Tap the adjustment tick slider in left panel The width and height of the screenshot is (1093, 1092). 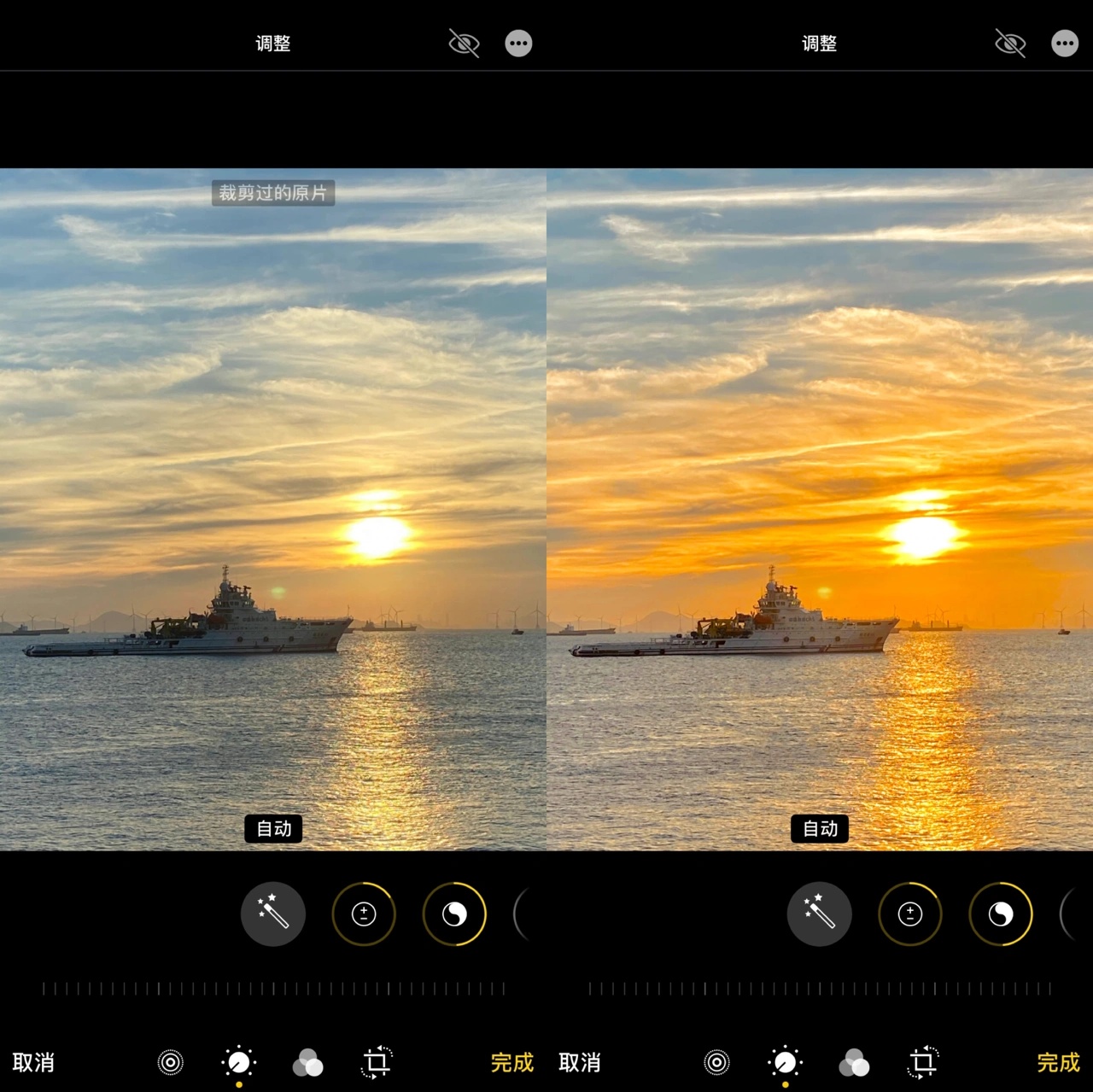(x=273, y=989)
